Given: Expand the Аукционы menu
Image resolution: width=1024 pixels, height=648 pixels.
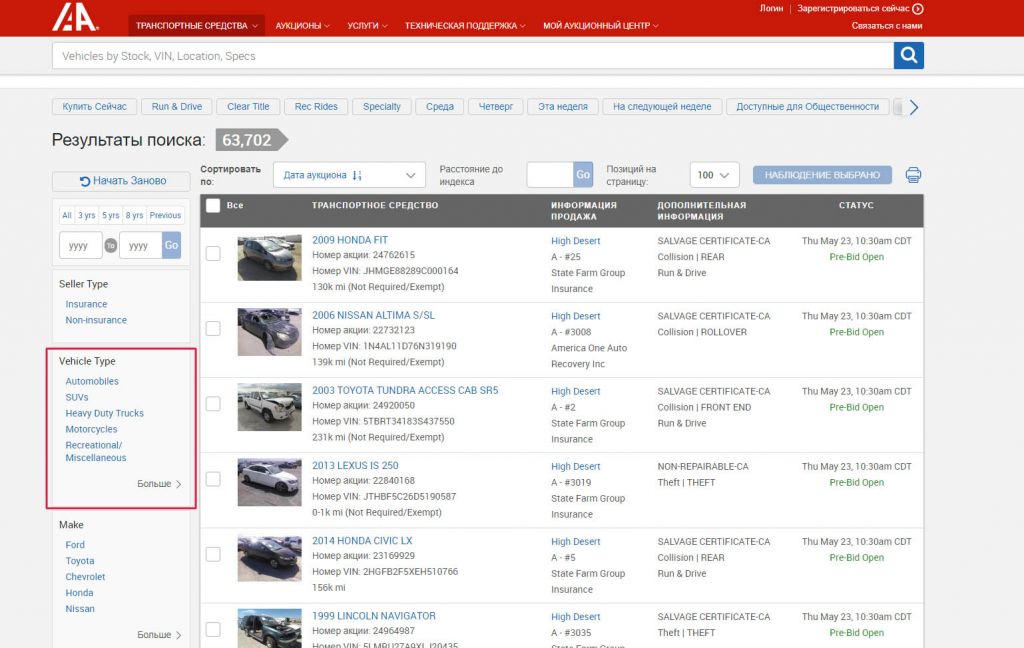Looking at the screenshot, I should 302,25.
